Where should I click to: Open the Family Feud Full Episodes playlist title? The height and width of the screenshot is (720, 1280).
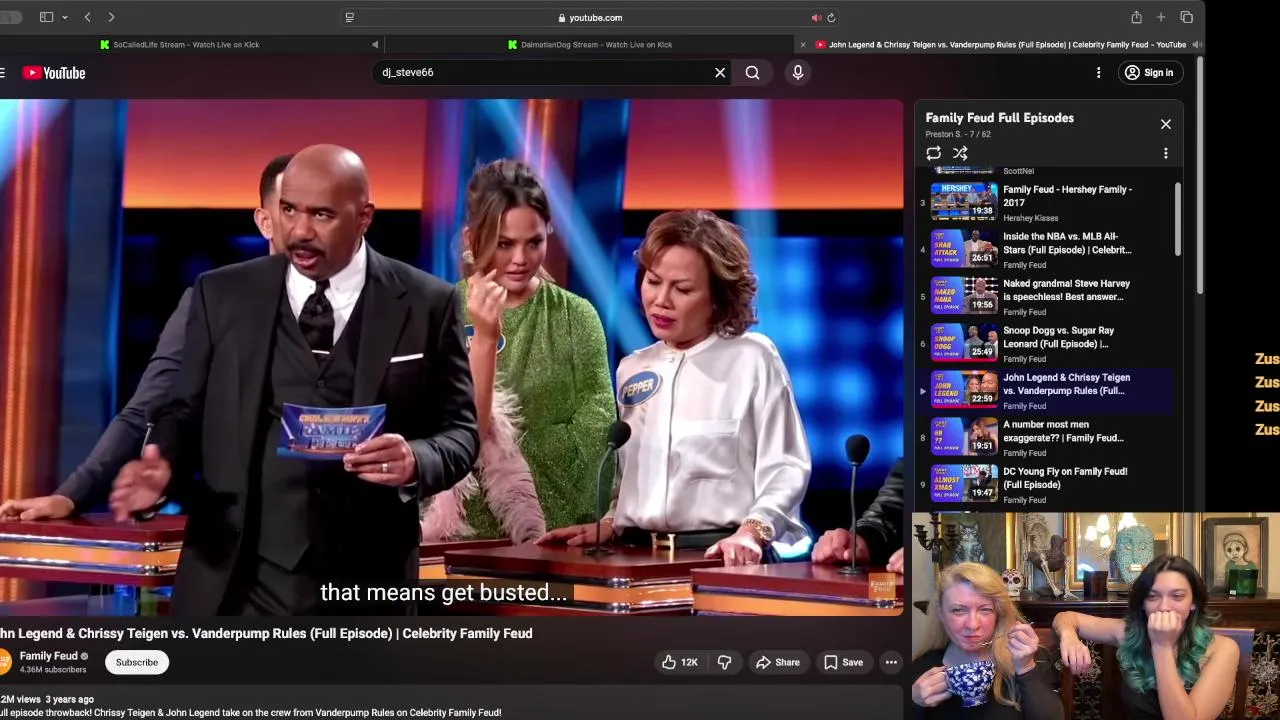(x=999, y=118)
